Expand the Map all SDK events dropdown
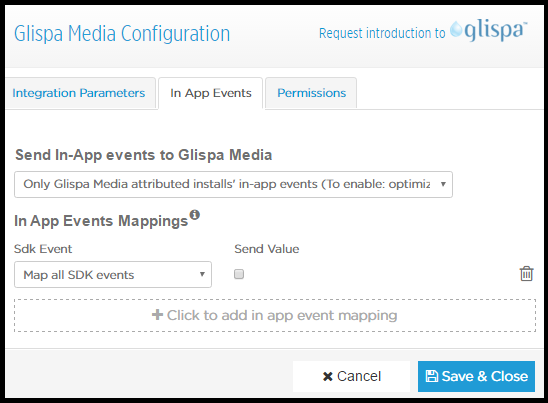Viewport: 548px width, 403px height. 113,274
